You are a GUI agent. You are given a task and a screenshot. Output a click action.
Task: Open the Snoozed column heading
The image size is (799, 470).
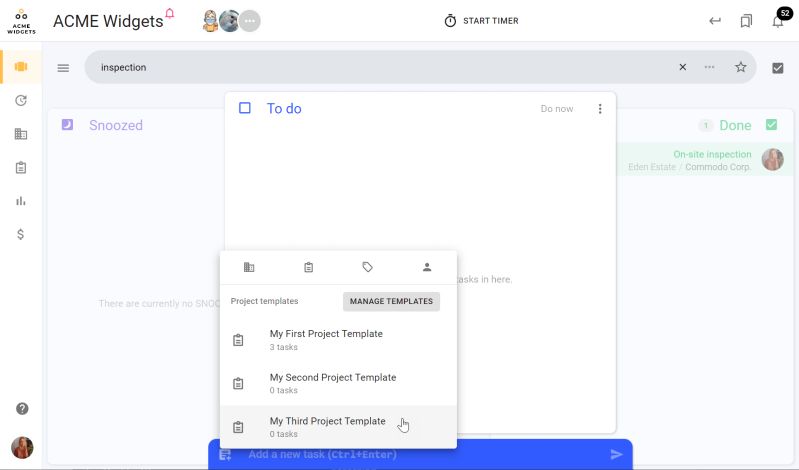pyautogui.click(x=116, y=125)
